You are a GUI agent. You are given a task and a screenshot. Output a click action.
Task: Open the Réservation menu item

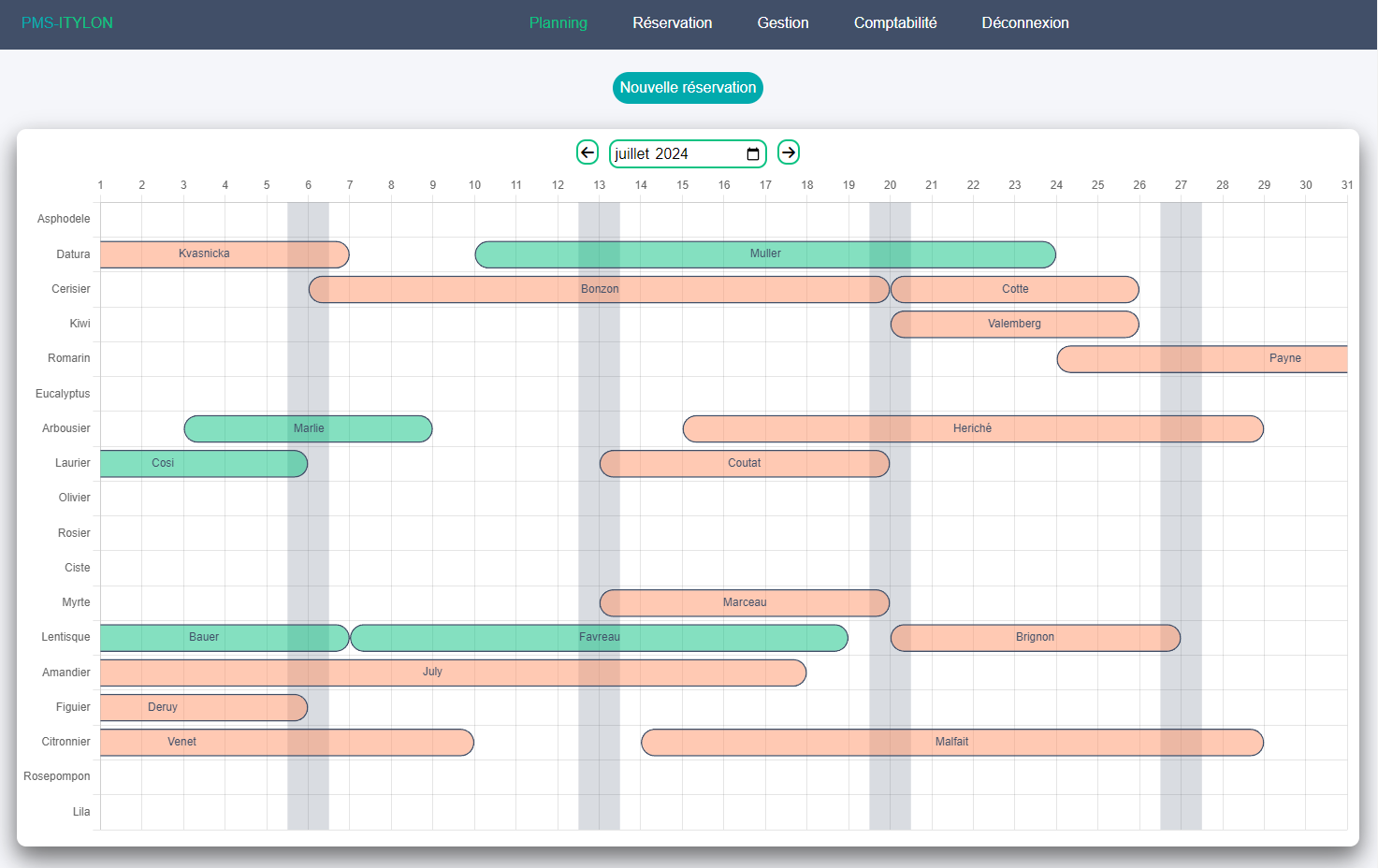coord(672,23)
